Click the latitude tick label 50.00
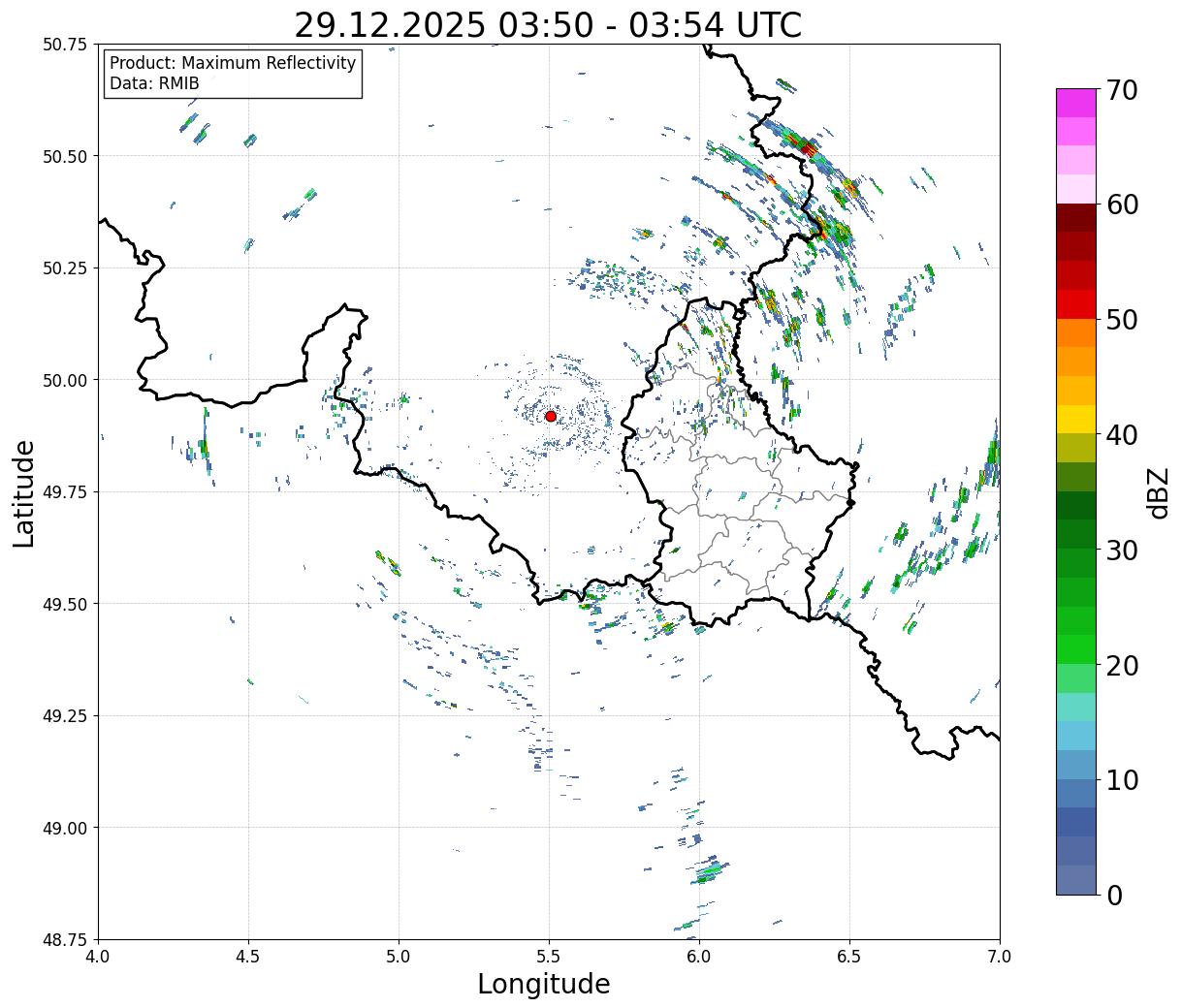The image size is (1182, 1008). pos(65,380)
